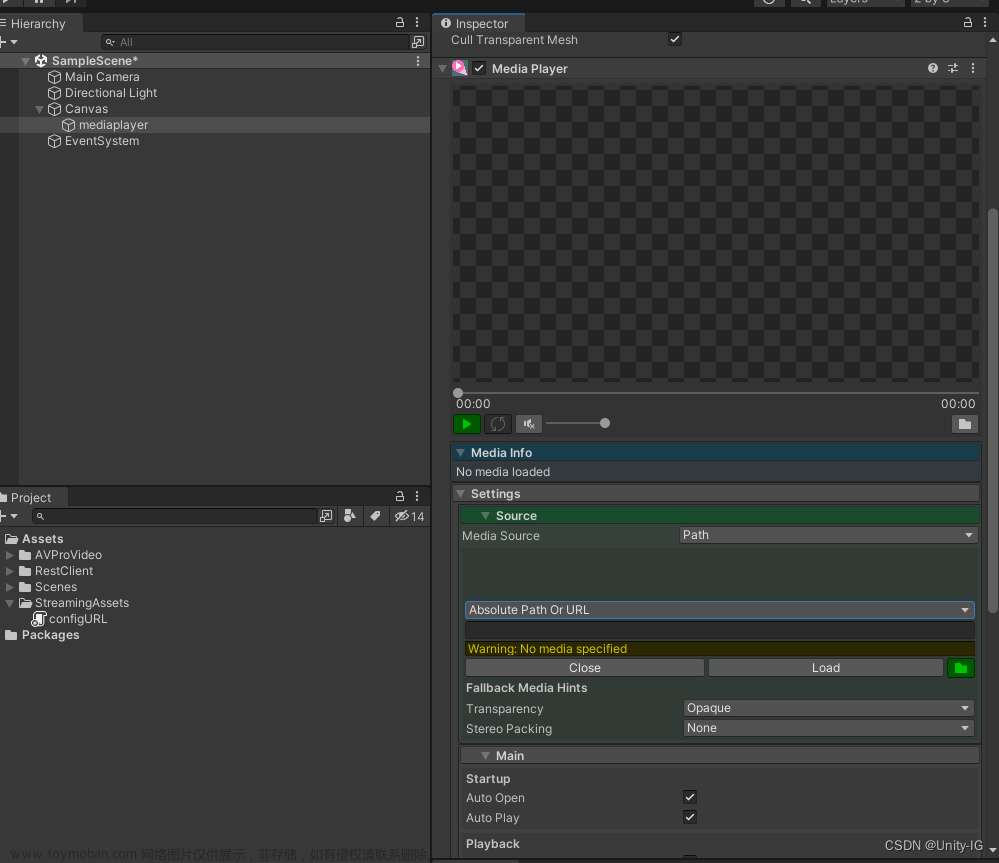
Task: Click the green folder browse button beside Load
Action: (x=961, y=667)
